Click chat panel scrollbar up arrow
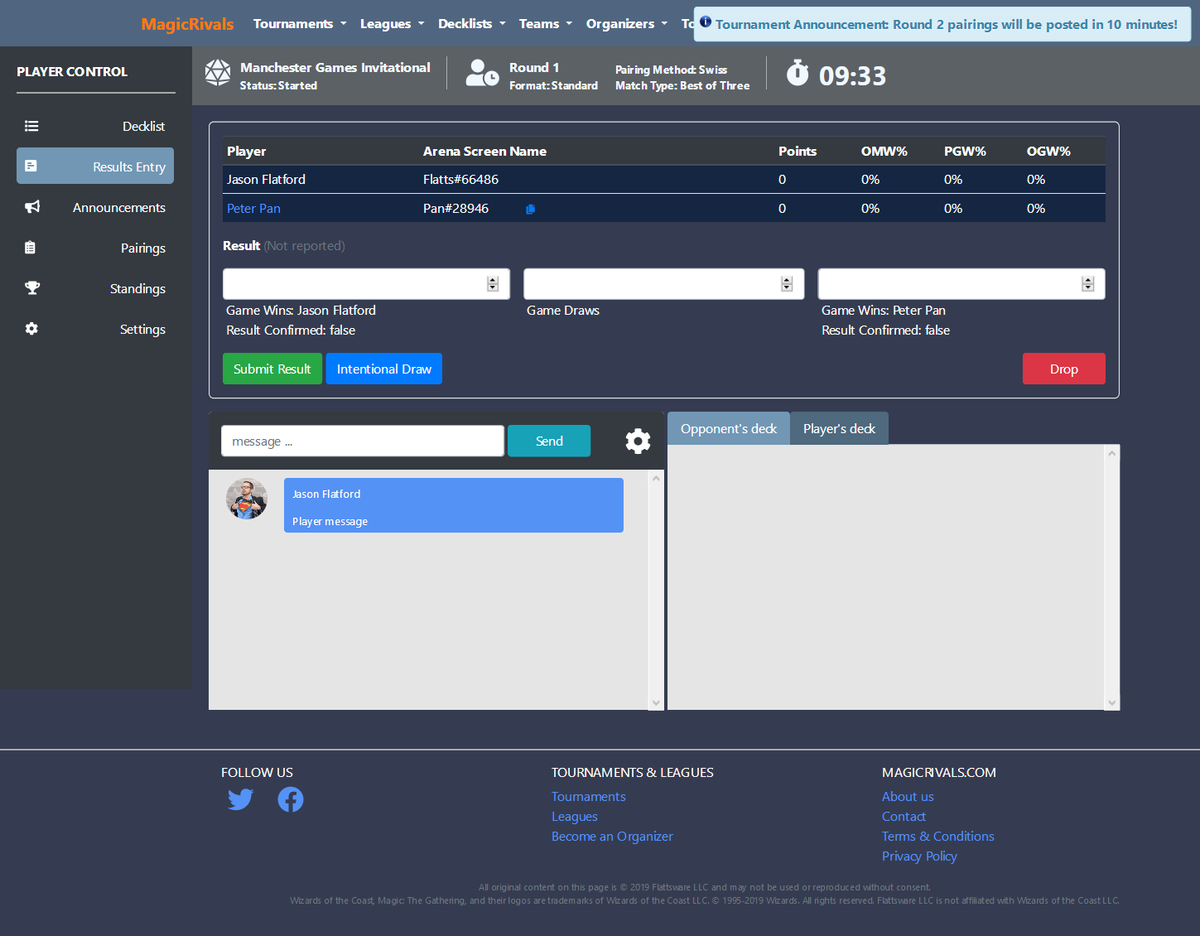This screenshot has width=1200, height=936. (x=656, y=478)
